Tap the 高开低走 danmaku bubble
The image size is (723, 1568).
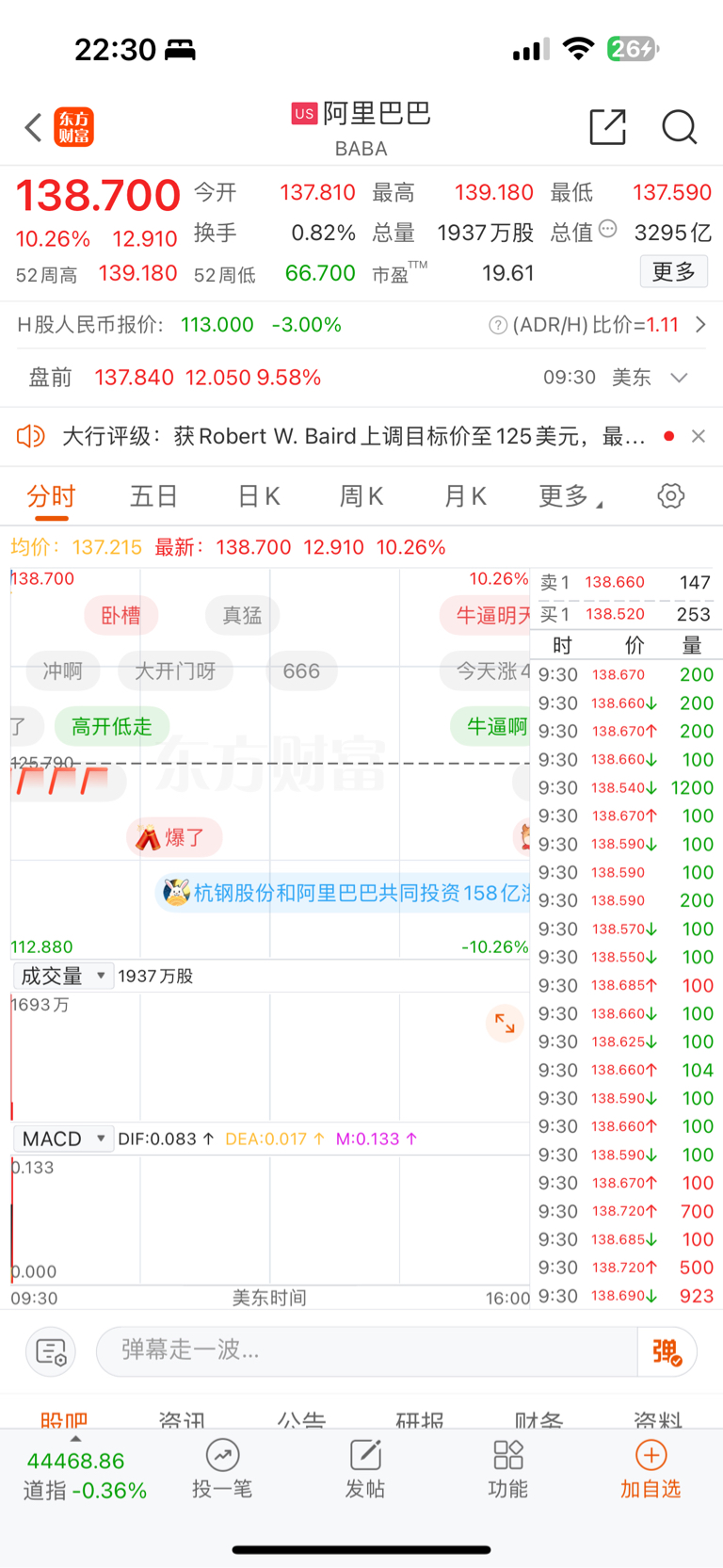pos(111,726)
